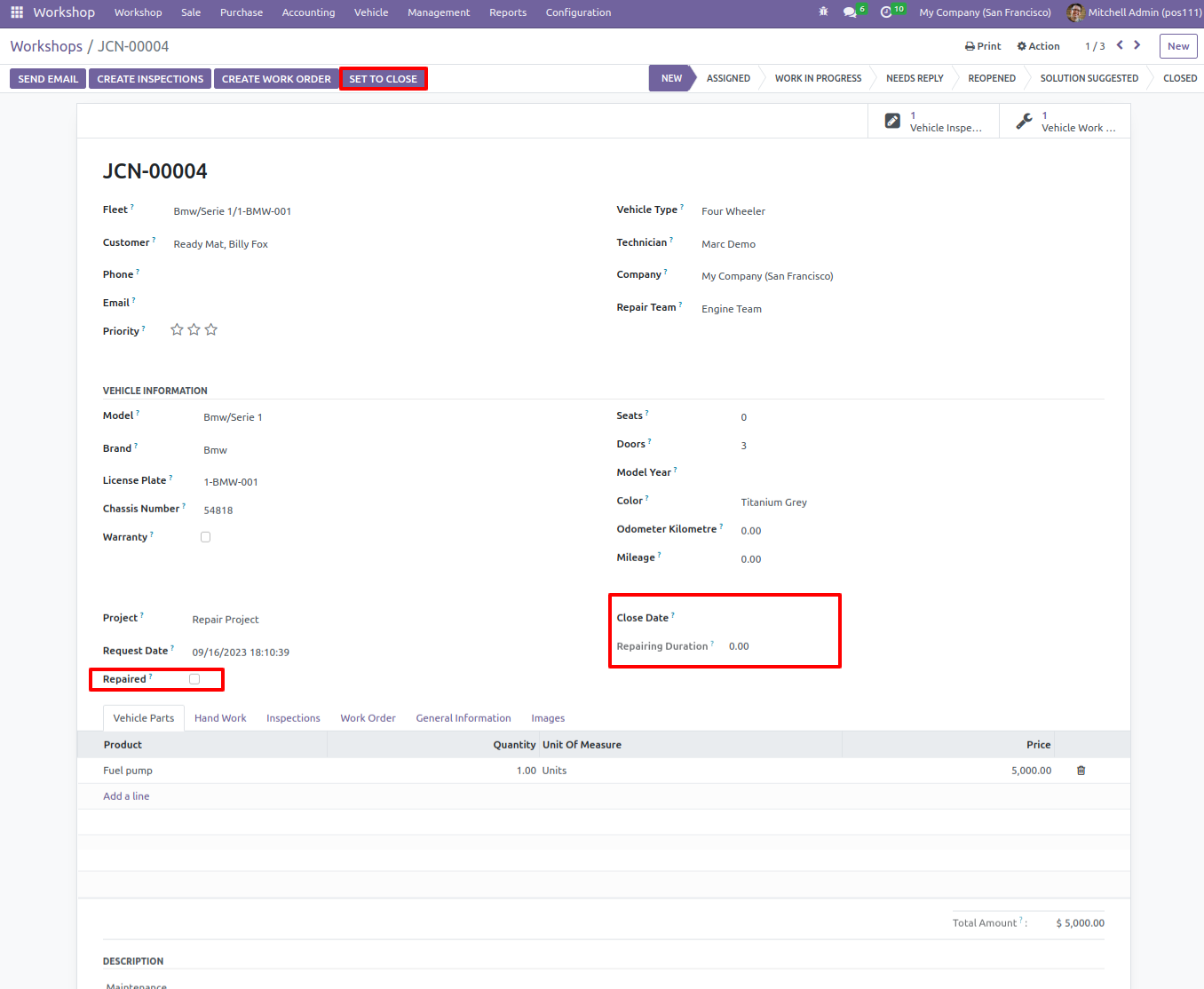
Task: Switch to the Hand Work tab
Action: tap(220, 718)
